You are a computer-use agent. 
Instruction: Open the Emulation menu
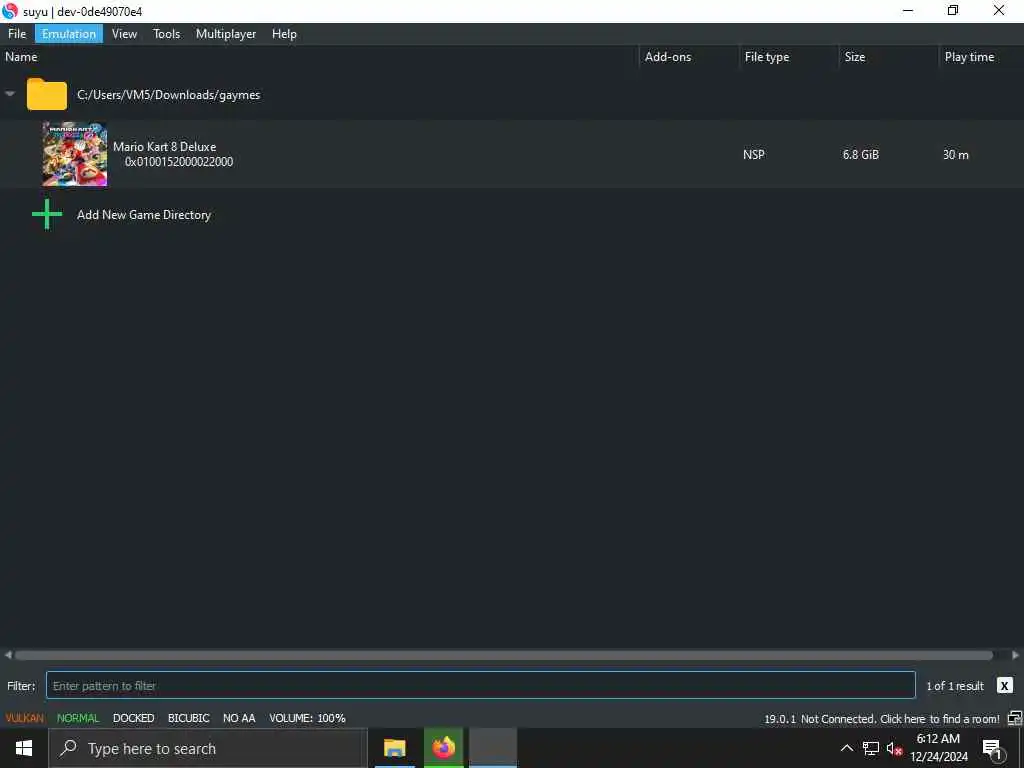point(69,34)
